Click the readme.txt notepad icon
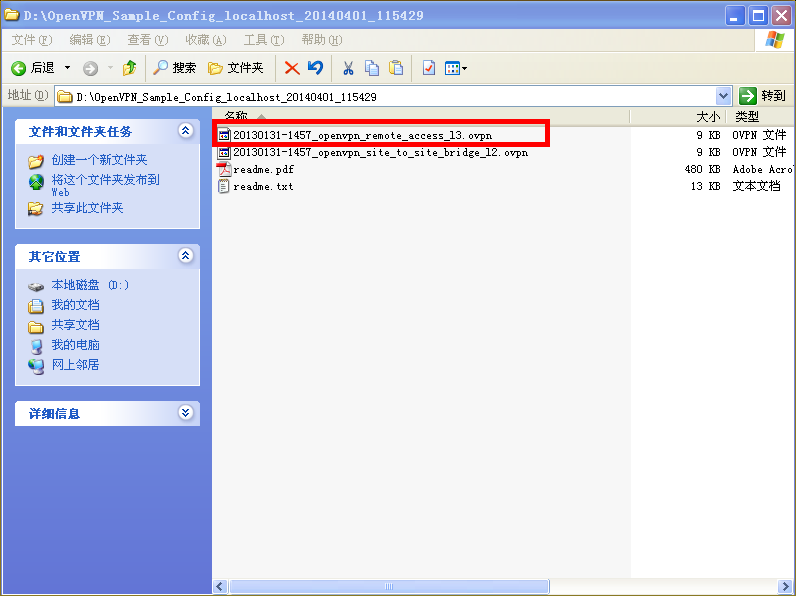The width and height of the screenshot is (796, 596). pos(223,186)
